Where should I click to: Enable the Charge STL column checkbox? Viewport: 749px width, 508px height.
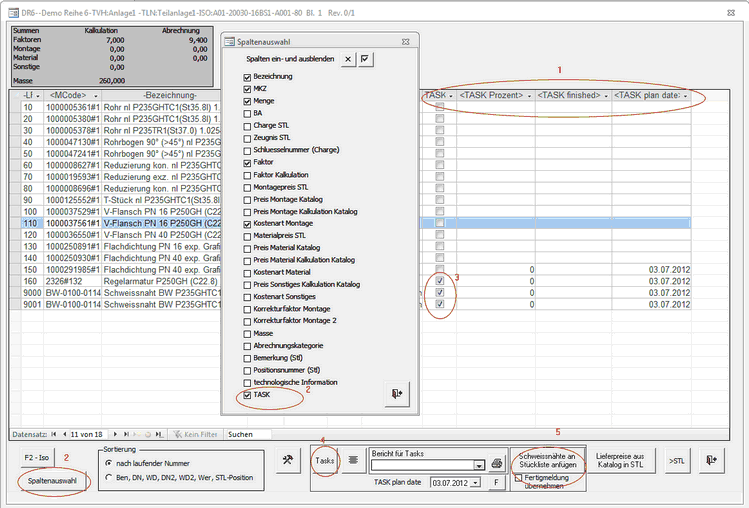pos(247,125)
